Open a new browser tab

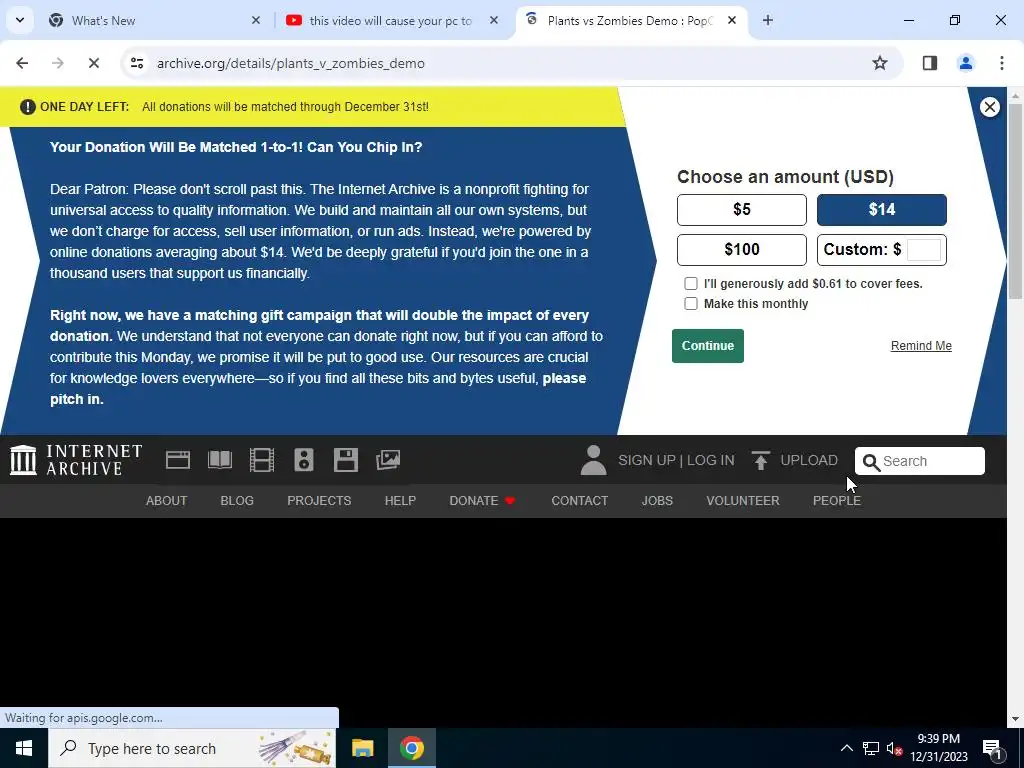pyautogui.click(x=768, y=20)
